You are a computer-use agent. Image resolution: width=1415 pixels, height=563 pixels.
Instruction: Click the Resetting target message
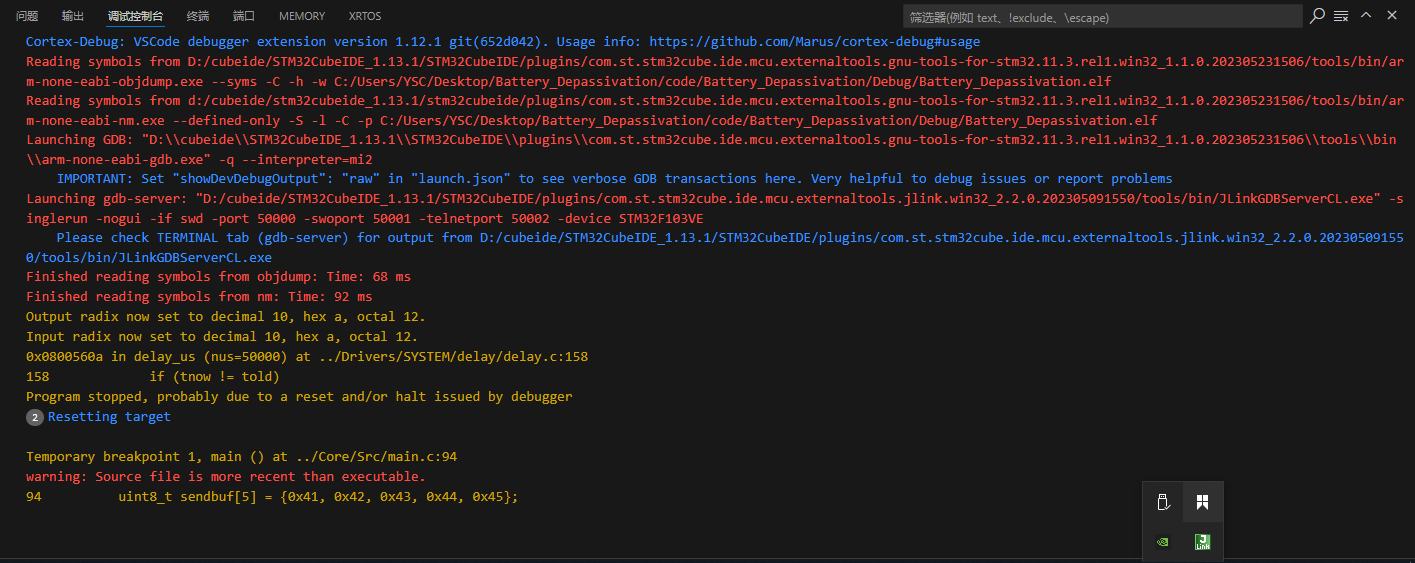[109, 417]
